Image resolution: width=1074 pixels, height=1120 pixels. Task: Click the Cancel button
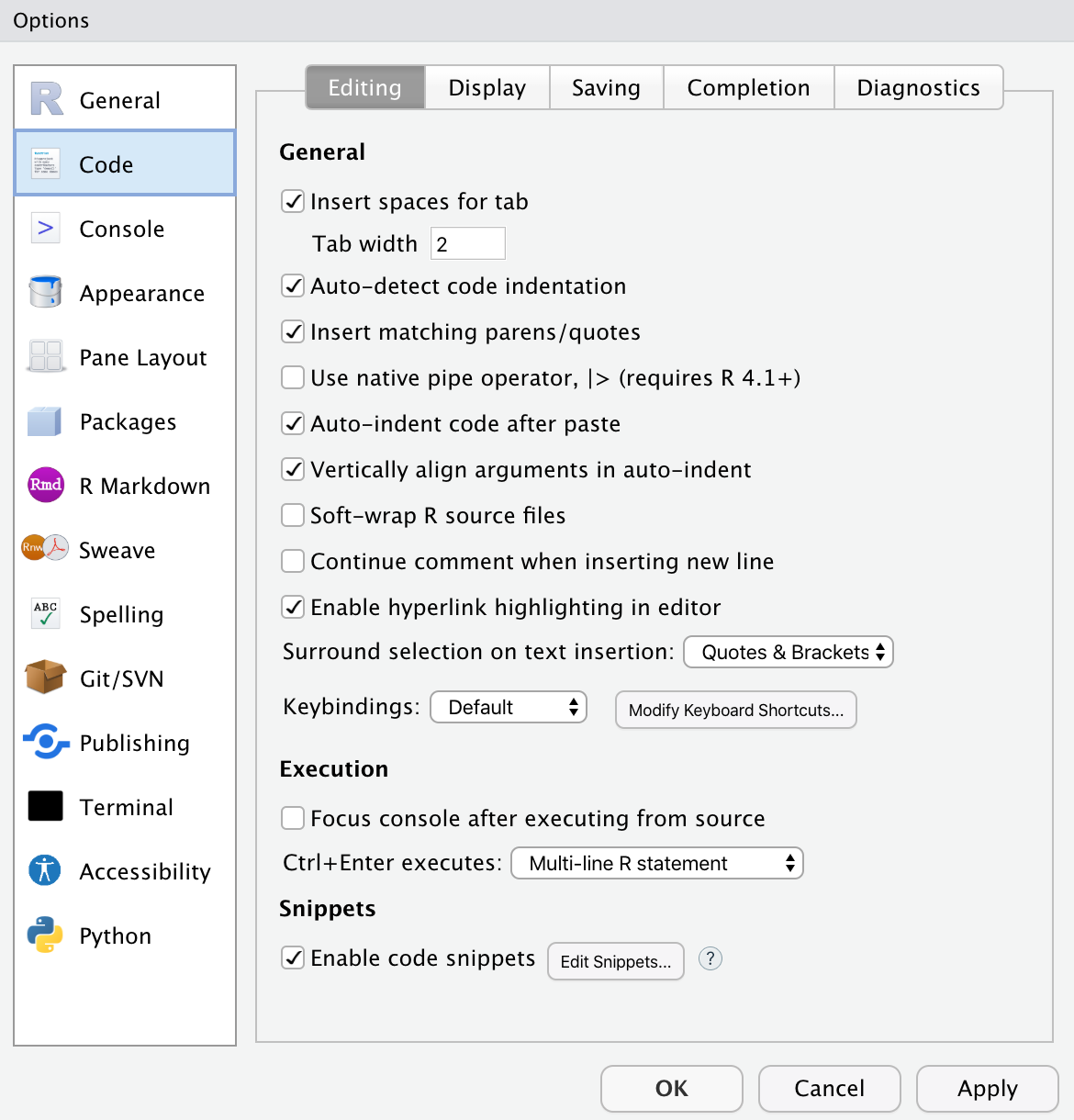click(830, 1089)
